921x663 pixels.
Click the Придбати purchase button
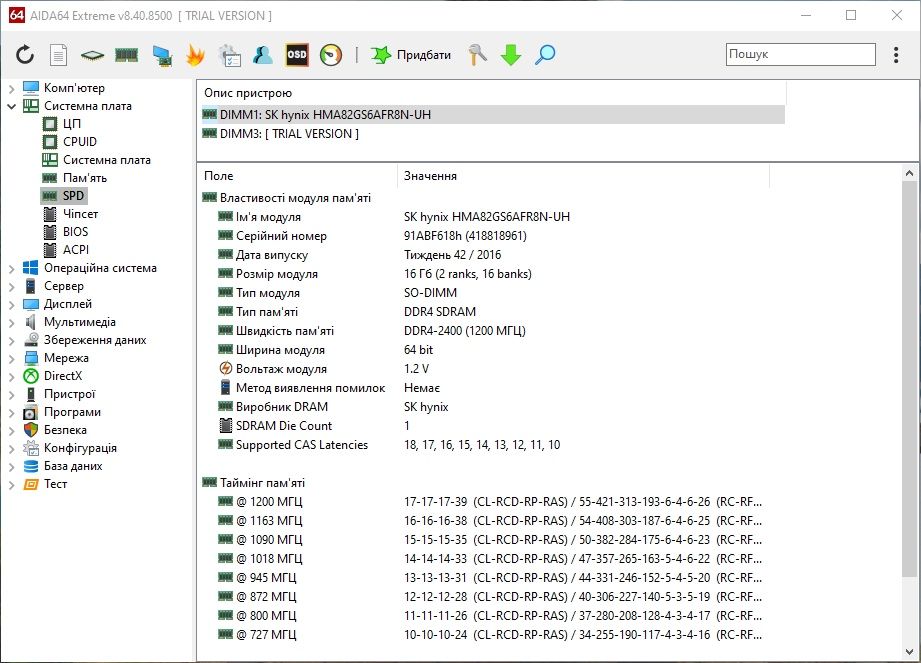[x=411, y=55]
